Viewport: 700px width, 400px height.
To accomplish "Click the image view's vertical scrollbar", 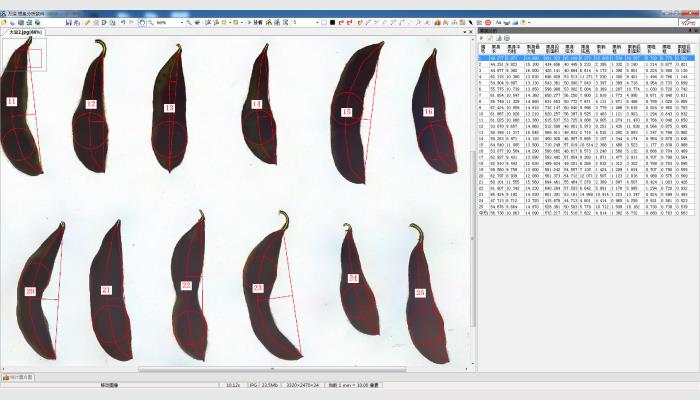I will (x=473, y=200).
